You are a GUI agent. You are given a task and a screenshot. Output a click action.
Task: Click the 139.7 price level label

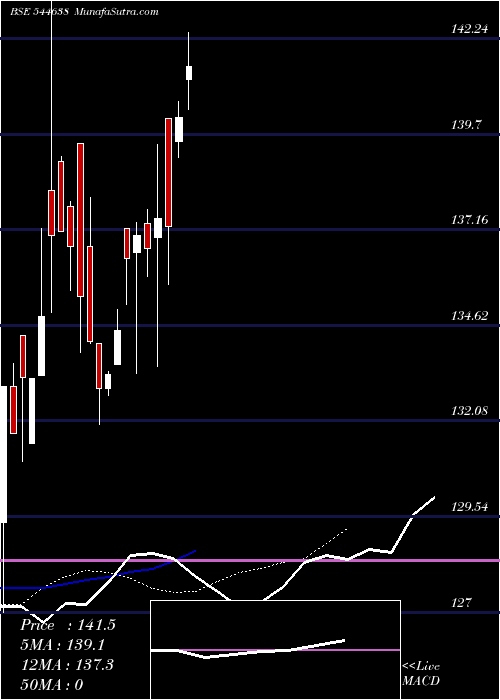pos(466,125)
